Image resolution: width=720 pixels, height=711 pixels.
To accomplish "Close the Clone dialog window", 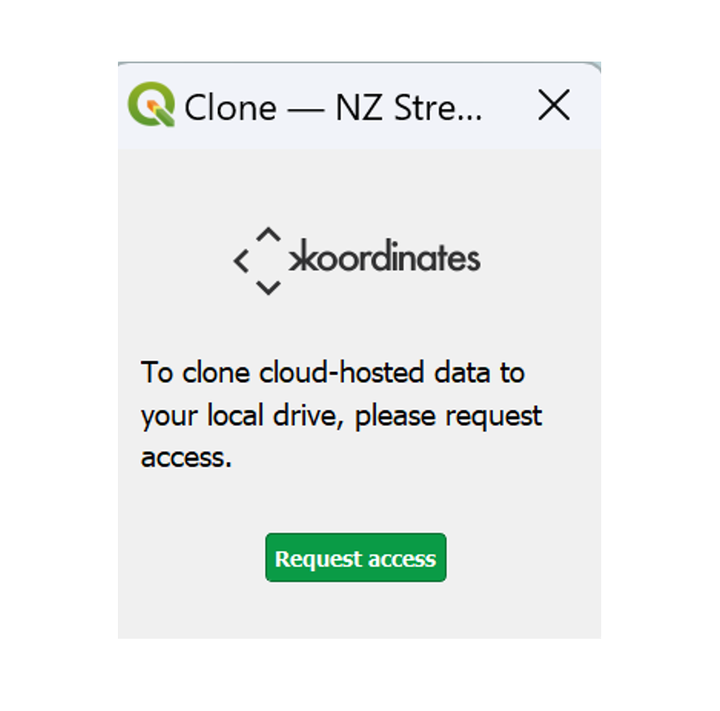I will [x=554, y=105].
